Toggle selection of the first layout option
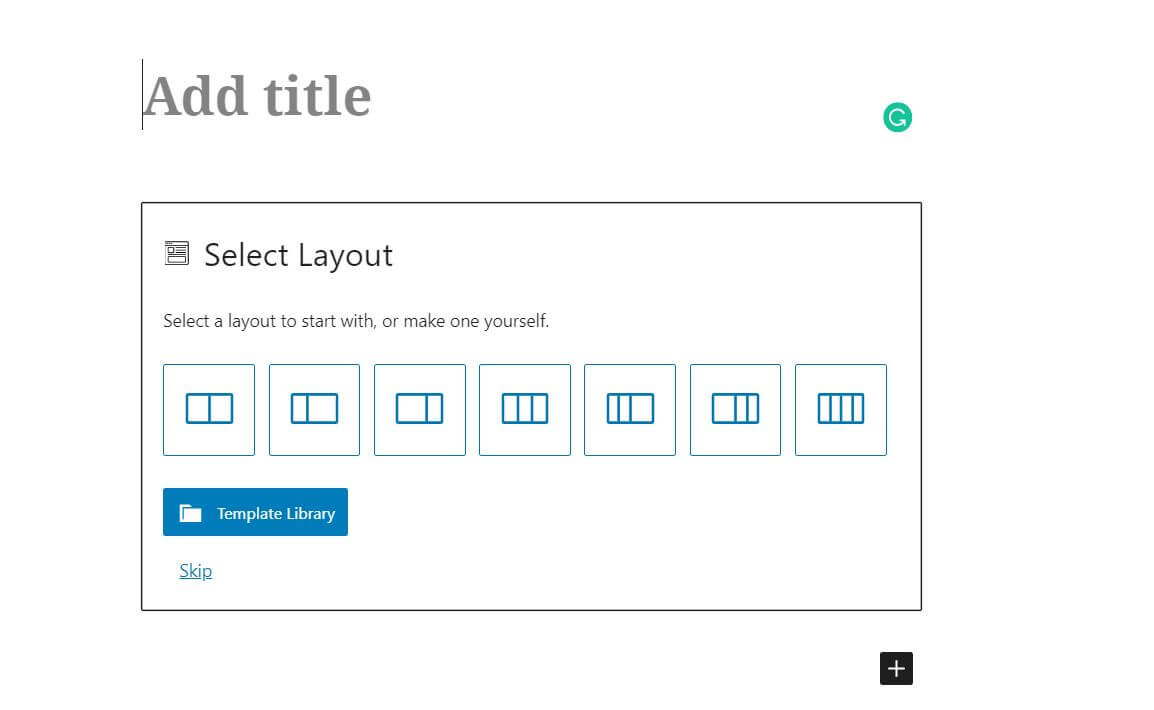The image size is (1154, 710). tap(209, 409)
